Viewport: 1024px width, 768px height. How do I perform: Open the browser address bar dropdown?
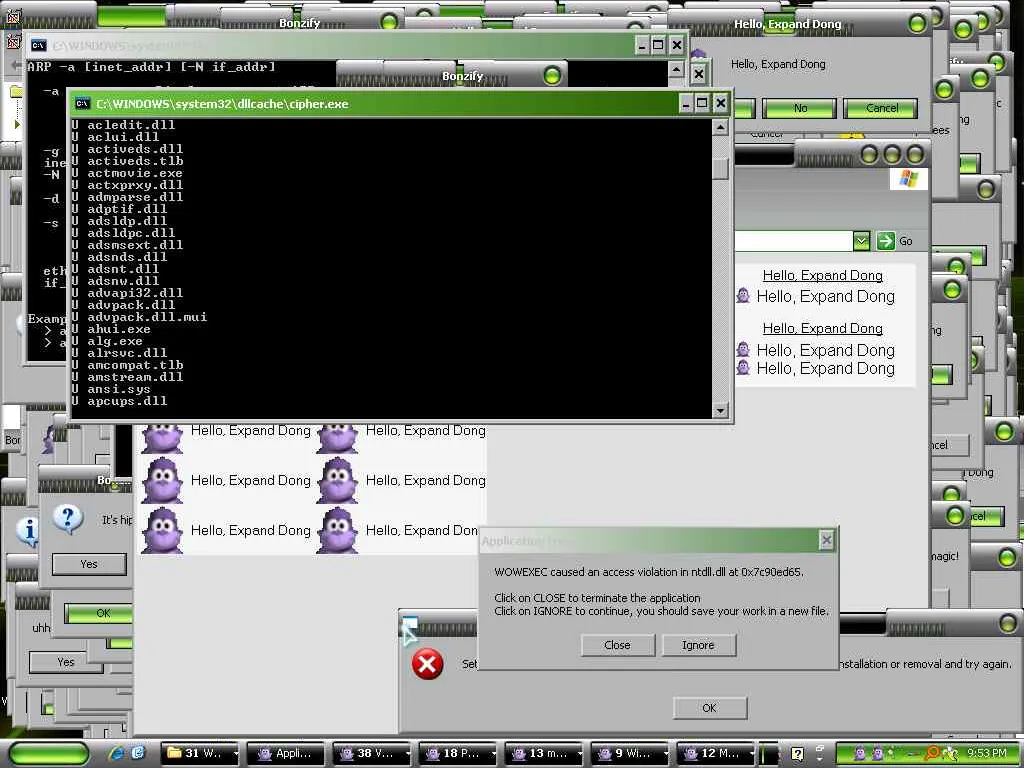861,241
